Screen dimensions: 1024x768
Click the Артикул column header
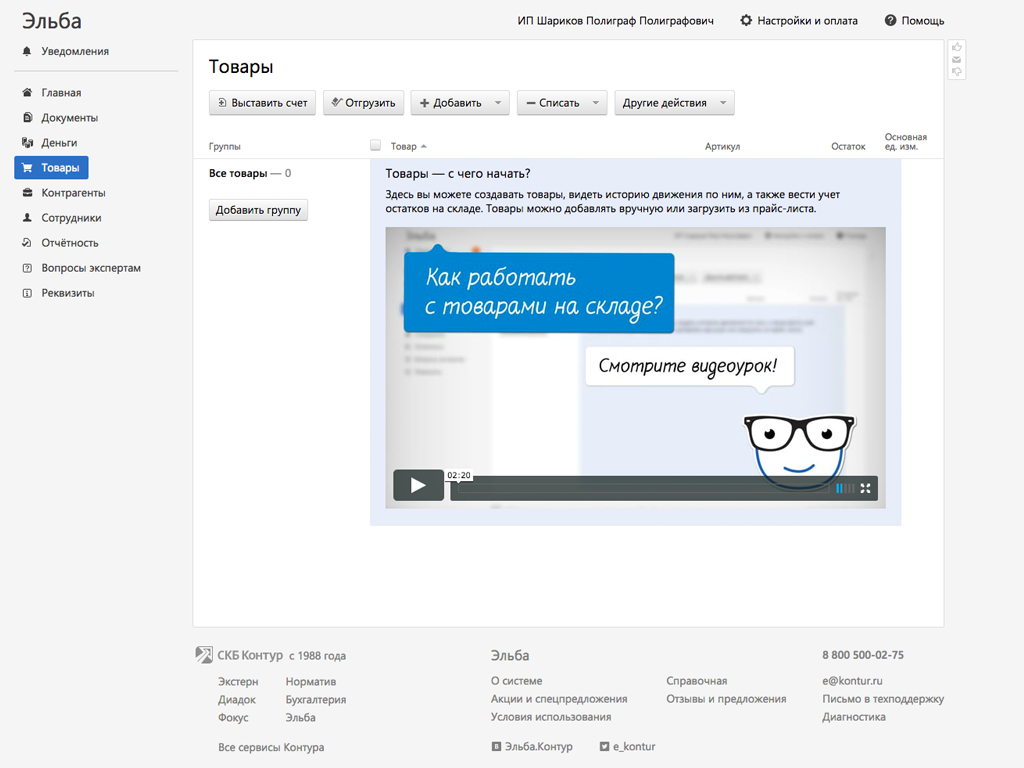pyautogui.click(x=722, y=146)
